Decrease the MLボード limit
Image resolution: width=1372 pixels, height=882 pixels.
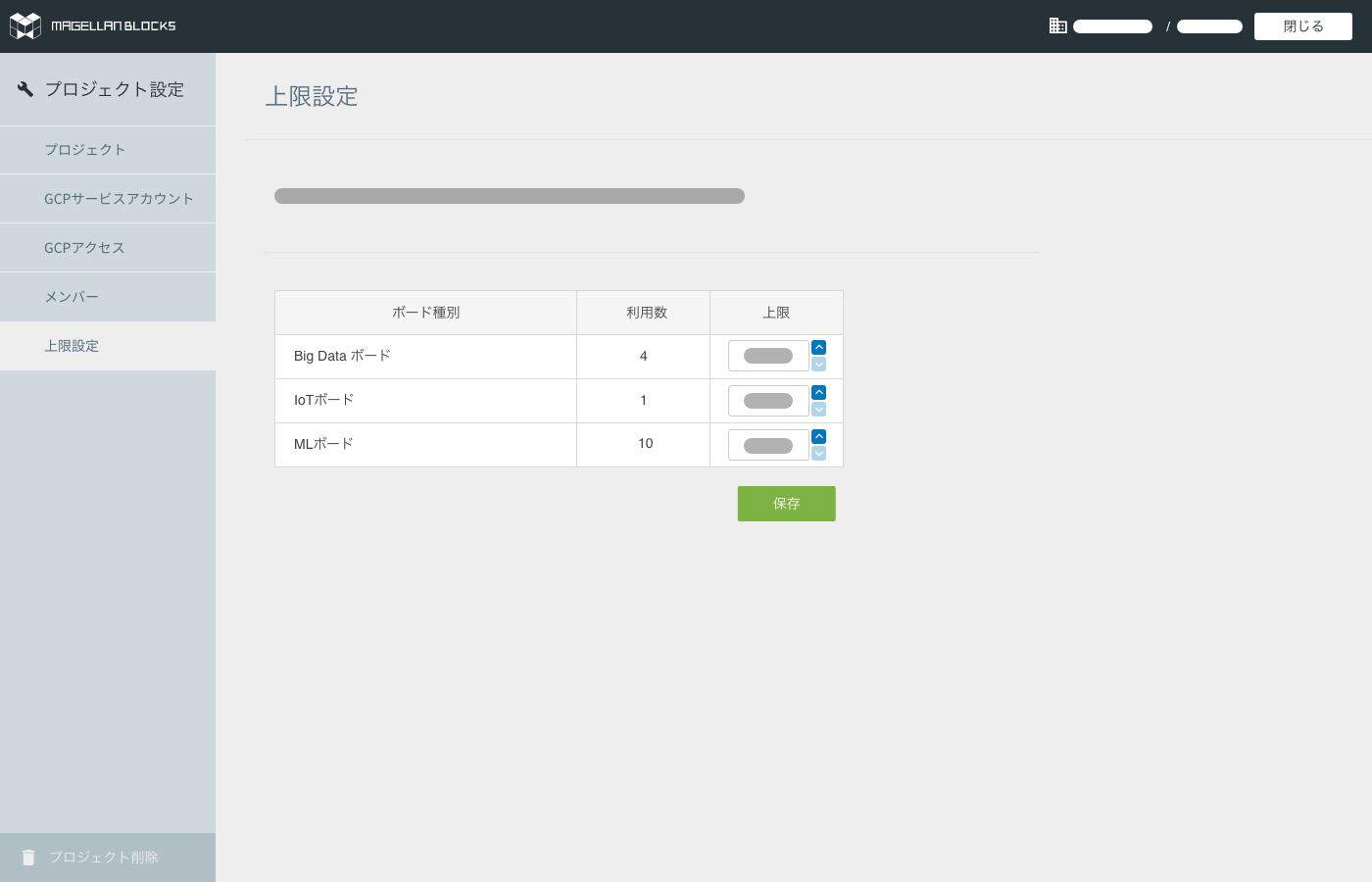[x=818, y=454]
